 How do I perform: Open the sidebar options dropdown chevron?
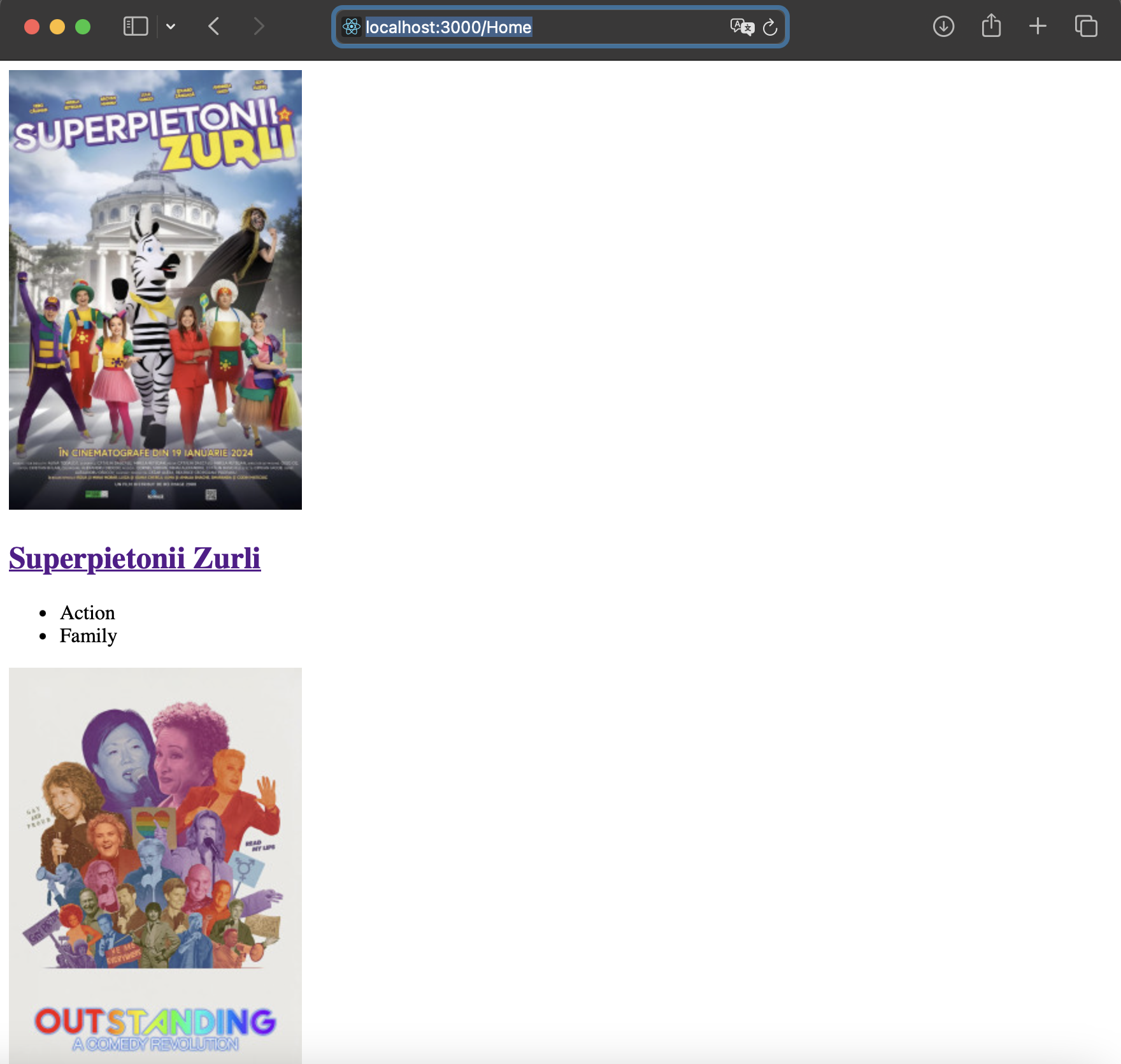click(171, 27)
